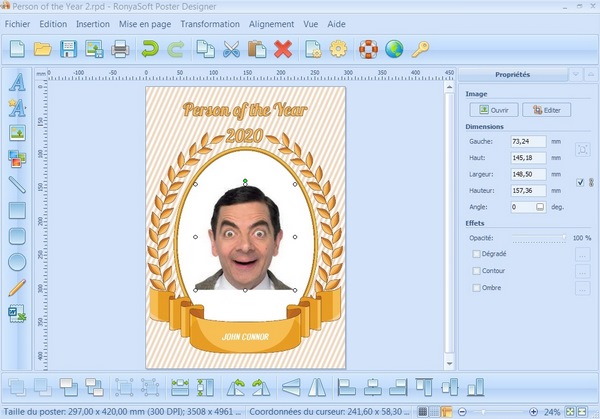
Task: Open the Transformation menu
Action: tap(210, 24)
